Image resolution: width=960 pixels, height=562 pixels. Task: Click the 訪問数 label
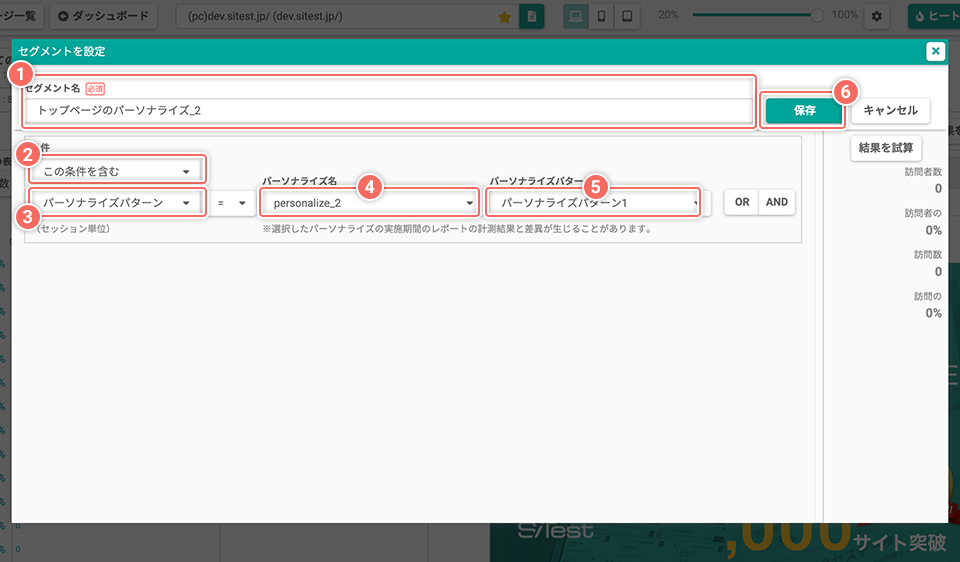coord(928,255)
